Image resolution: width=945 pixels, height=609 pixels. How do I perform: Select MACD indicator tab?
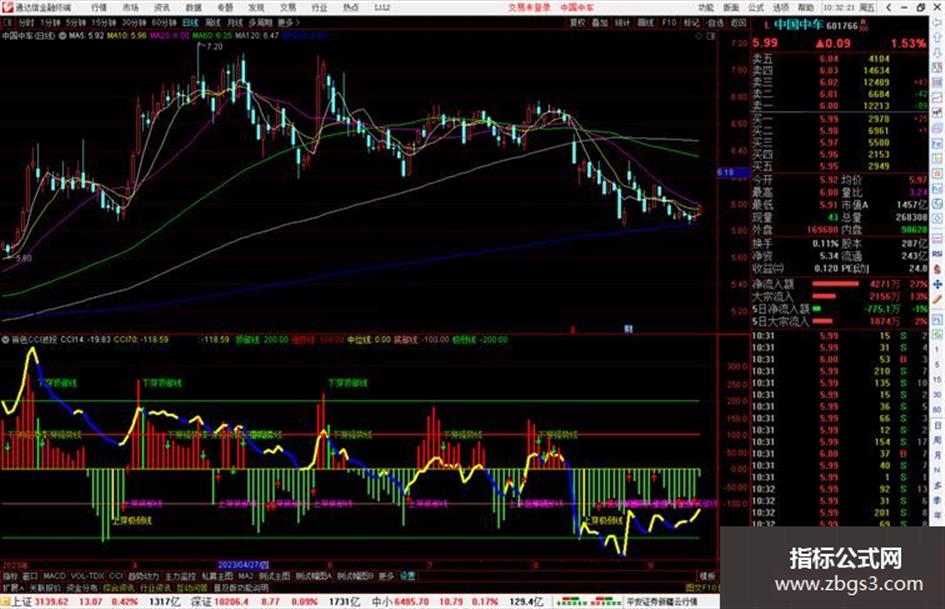coord(54,576)
